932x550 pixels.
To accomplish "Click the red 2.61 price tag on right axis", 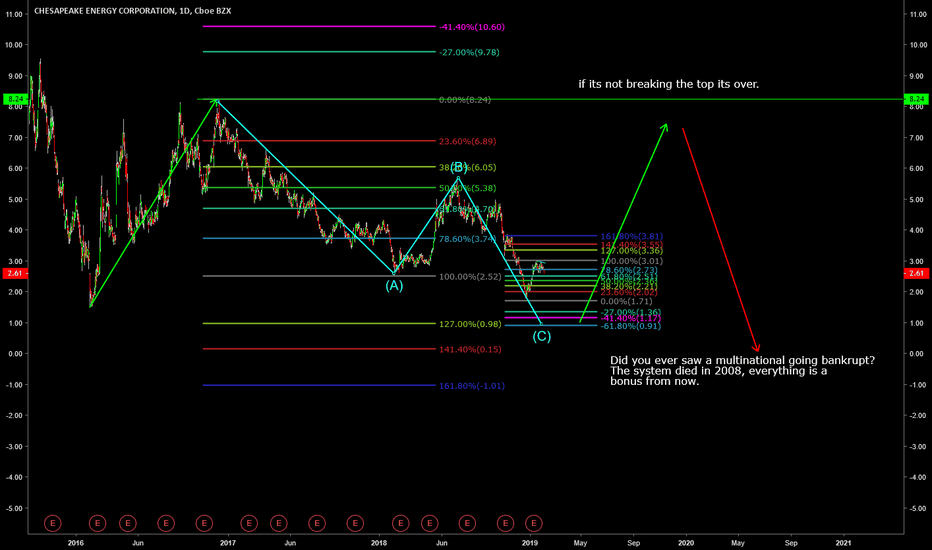I will (x=916, y=274).
